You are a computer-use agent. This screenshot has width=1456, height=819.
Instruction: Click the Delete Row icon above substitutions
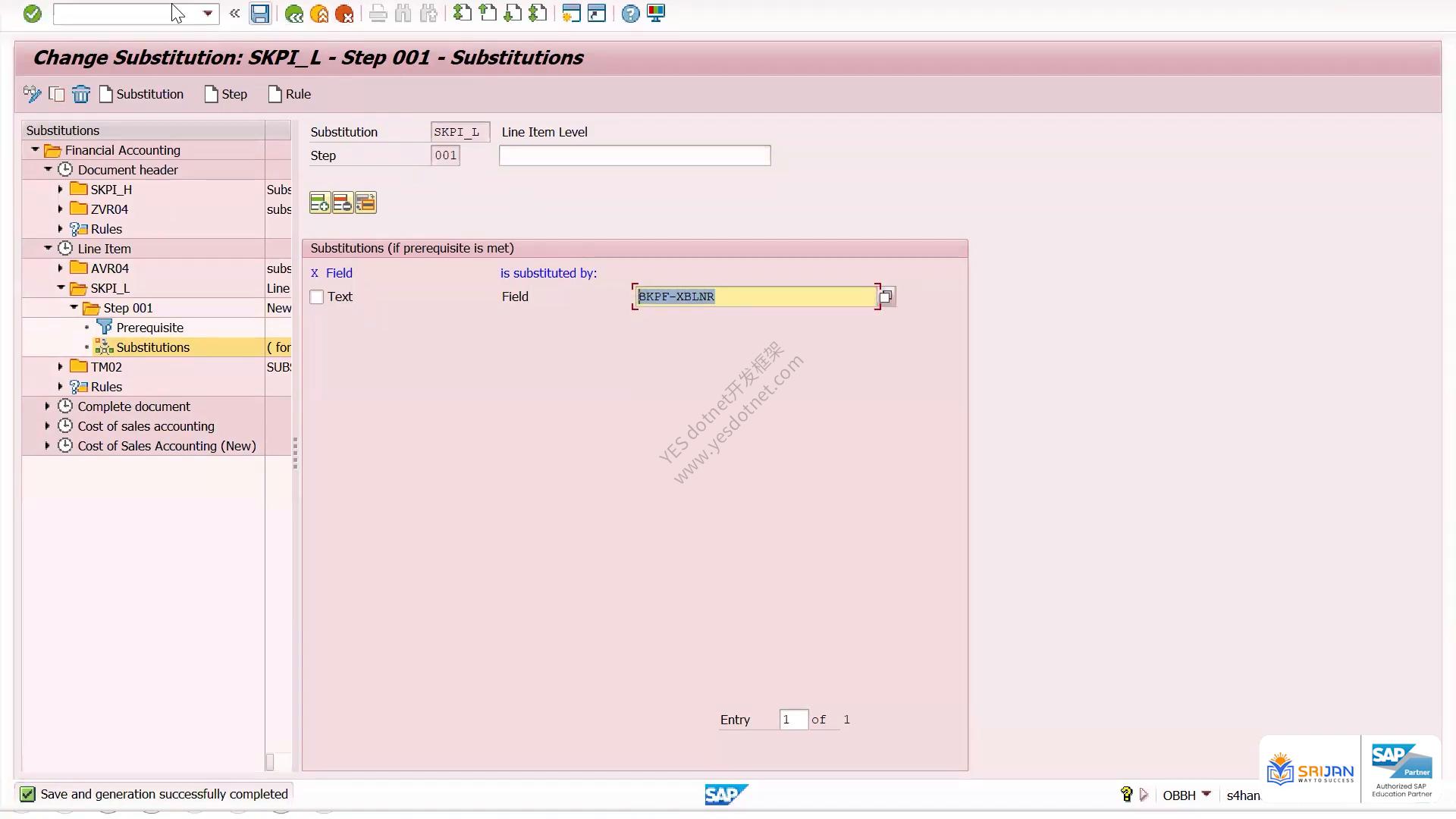(343, 202)
